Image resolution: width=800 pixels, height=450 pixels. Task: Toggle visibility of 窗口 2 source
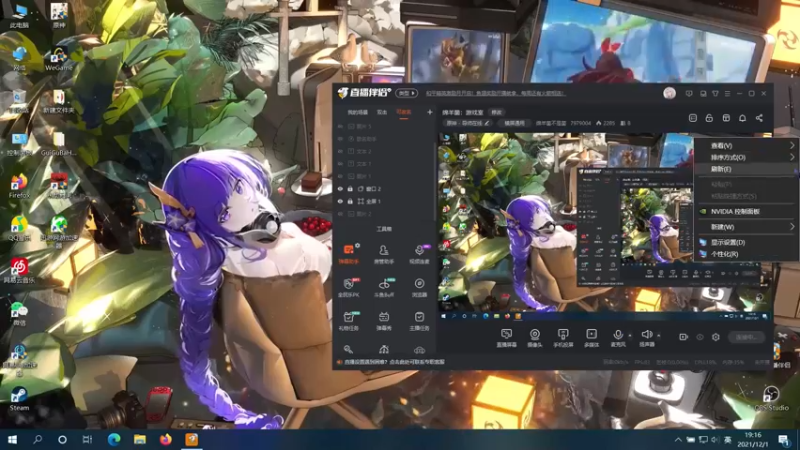340,189
